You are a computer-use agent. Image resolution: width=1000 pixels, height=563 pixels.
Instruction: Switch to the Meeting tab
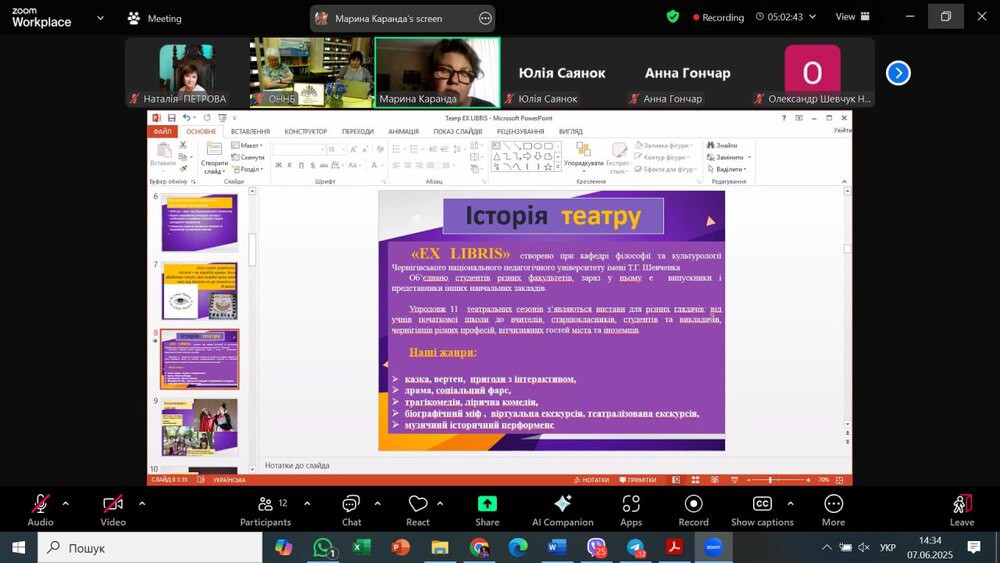155,18
